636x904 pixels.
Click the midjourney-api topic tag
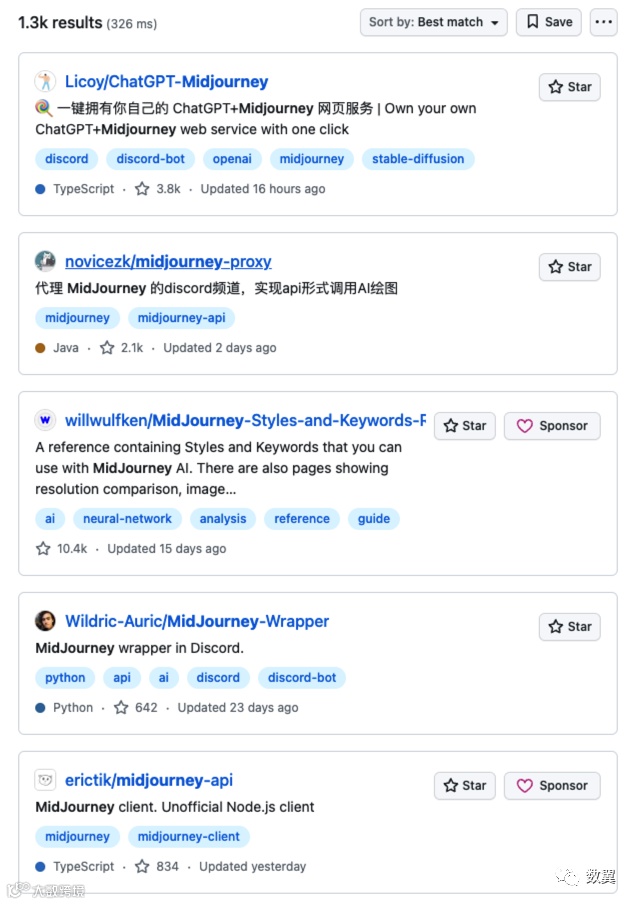(181, 318)
